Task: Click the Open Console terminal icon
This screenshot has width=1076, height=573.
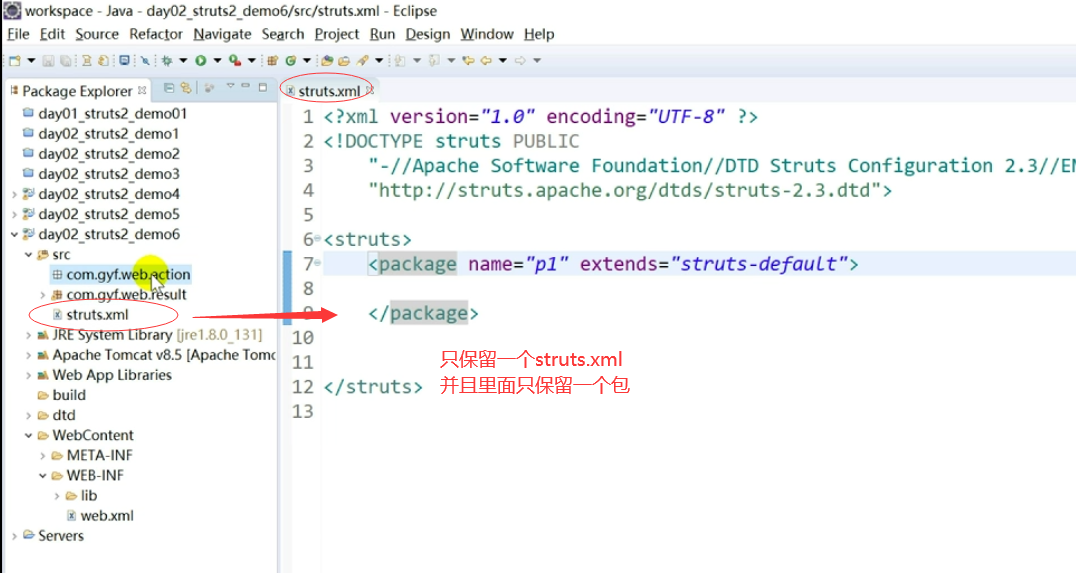Action: pyautogui.click(x=124, y=60)
